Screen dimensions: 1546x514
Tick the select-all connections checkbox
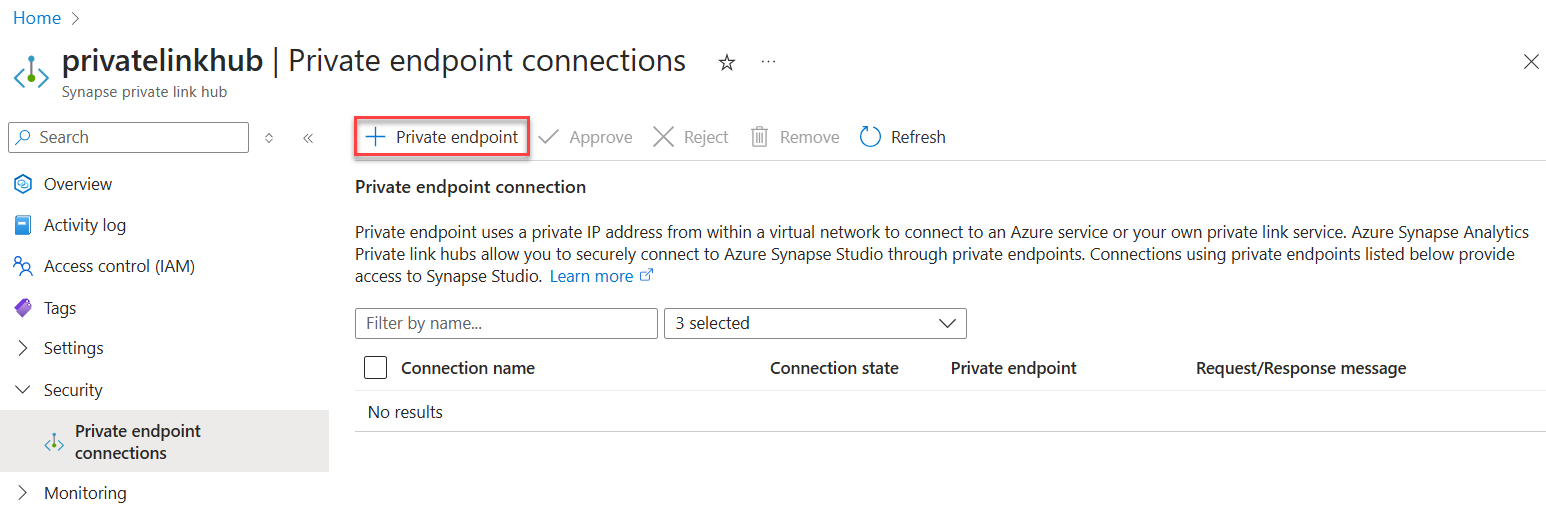pyautogui.click(x=376, y=368)
